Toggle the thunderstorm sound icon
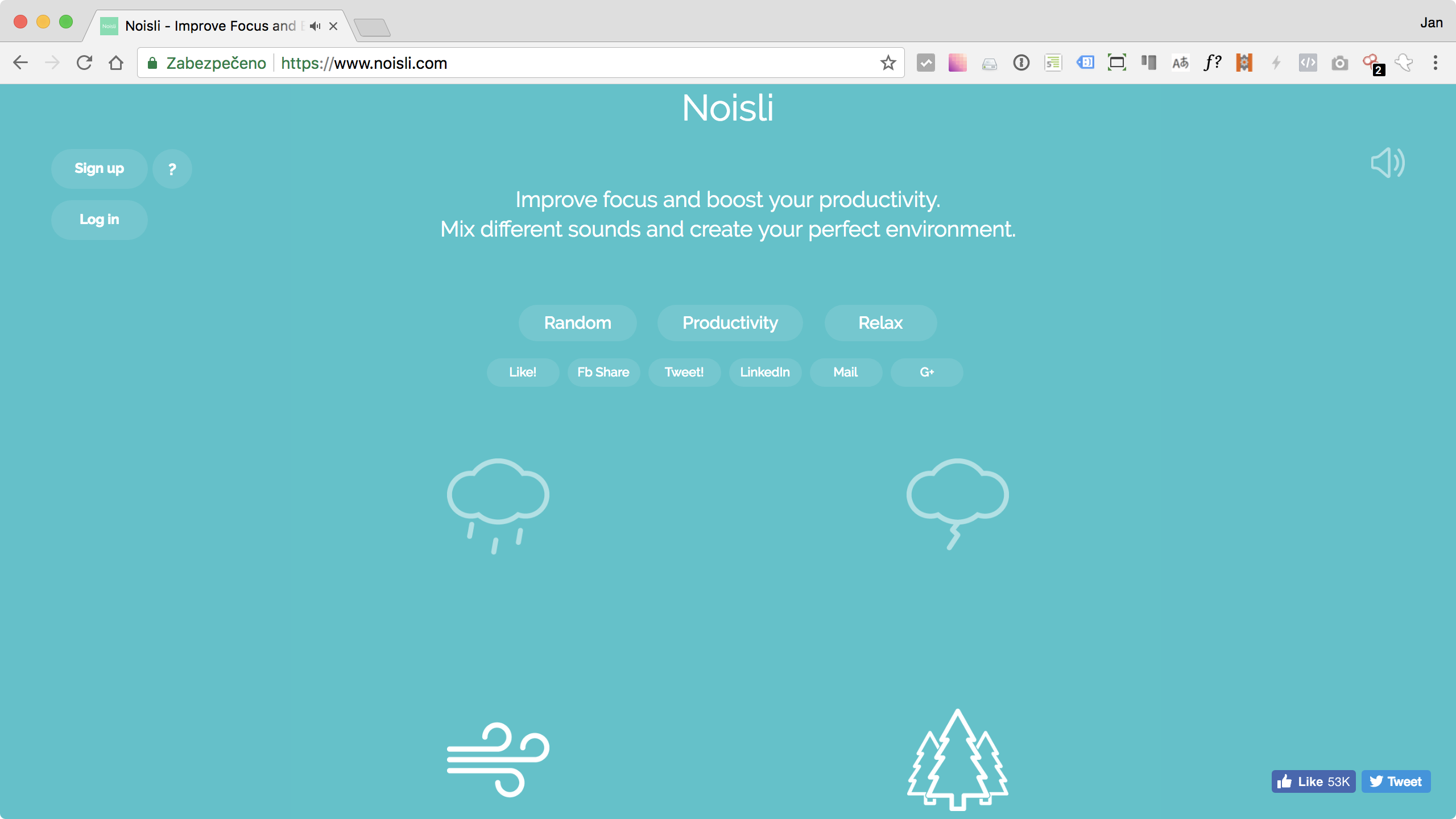Viewport: 1456px width, 819px height. pyautogui.click(x=957, y=500)
